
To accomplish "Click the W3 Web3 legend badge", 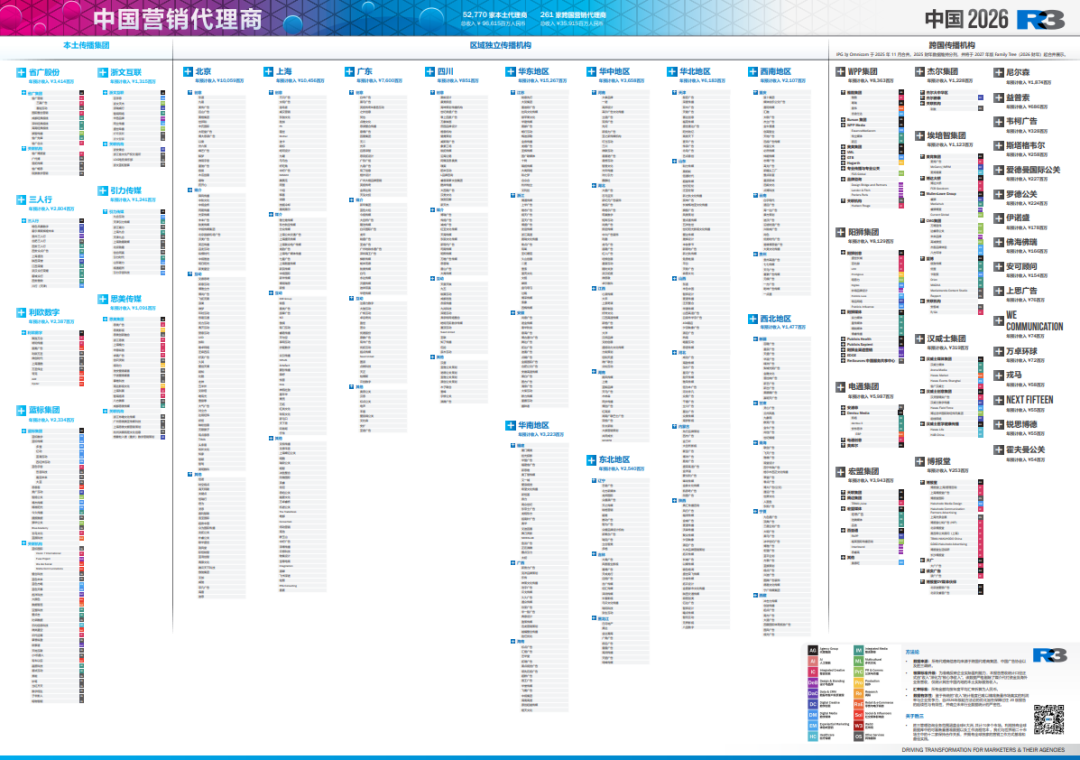I will (x=860, y=725).
